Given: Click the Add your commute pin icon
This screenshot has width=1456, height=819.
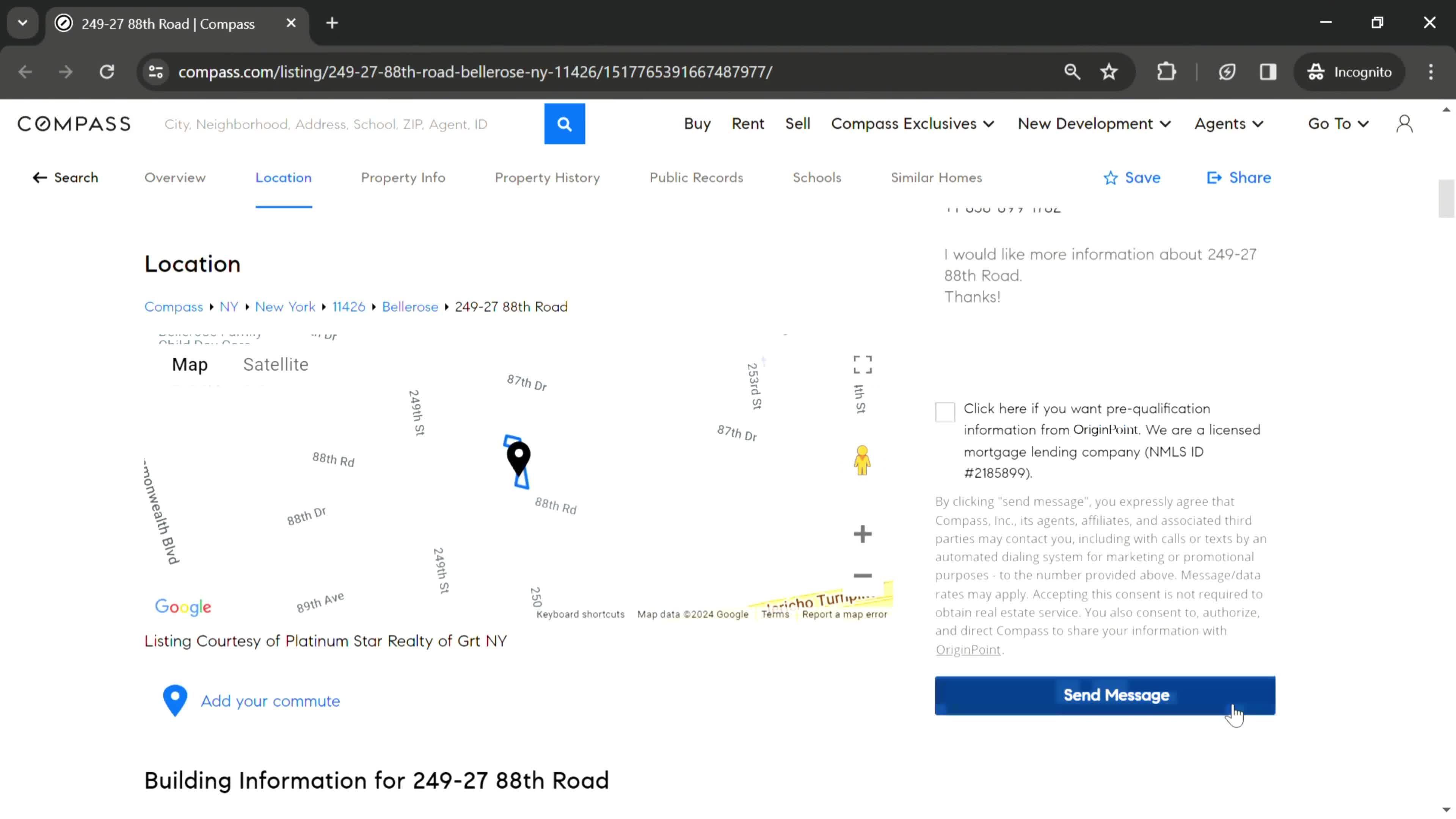Looking at the screenshot, I should [175, 700].
